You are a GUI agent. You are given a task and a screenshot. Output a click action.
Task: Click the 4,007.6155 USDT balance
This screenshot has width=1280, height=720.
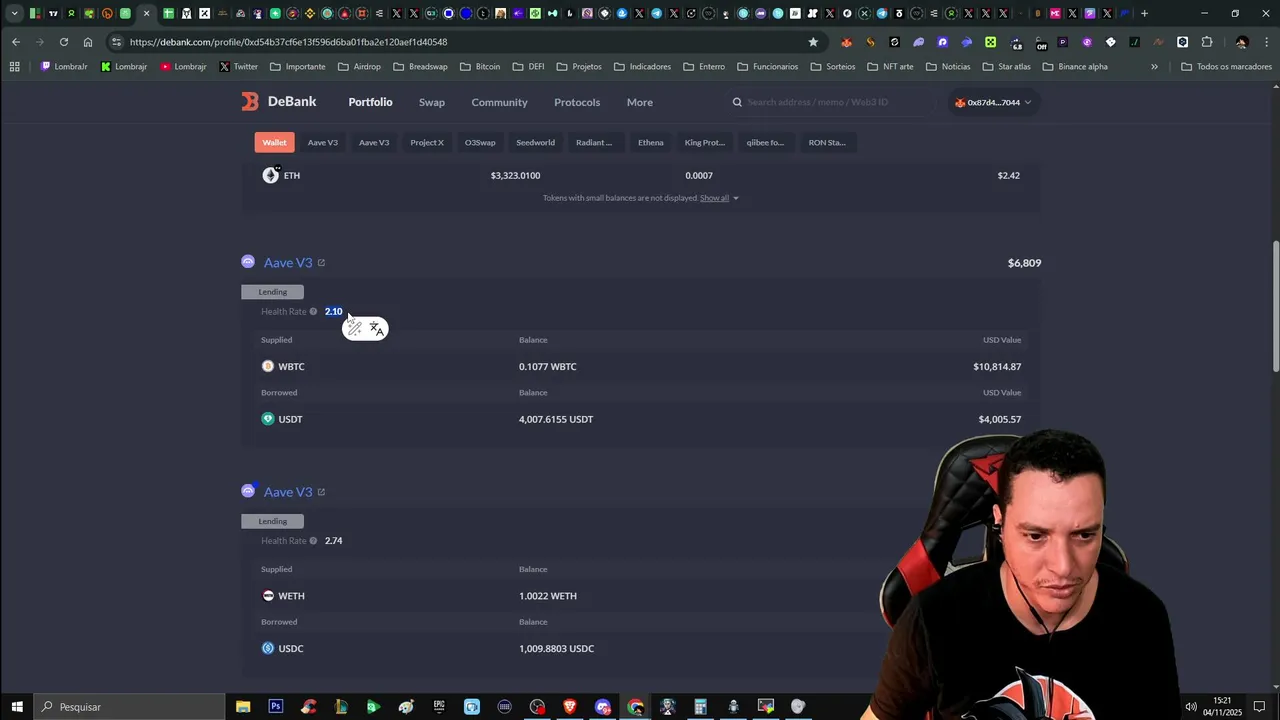pyautogui.click(x=556, y=419)
